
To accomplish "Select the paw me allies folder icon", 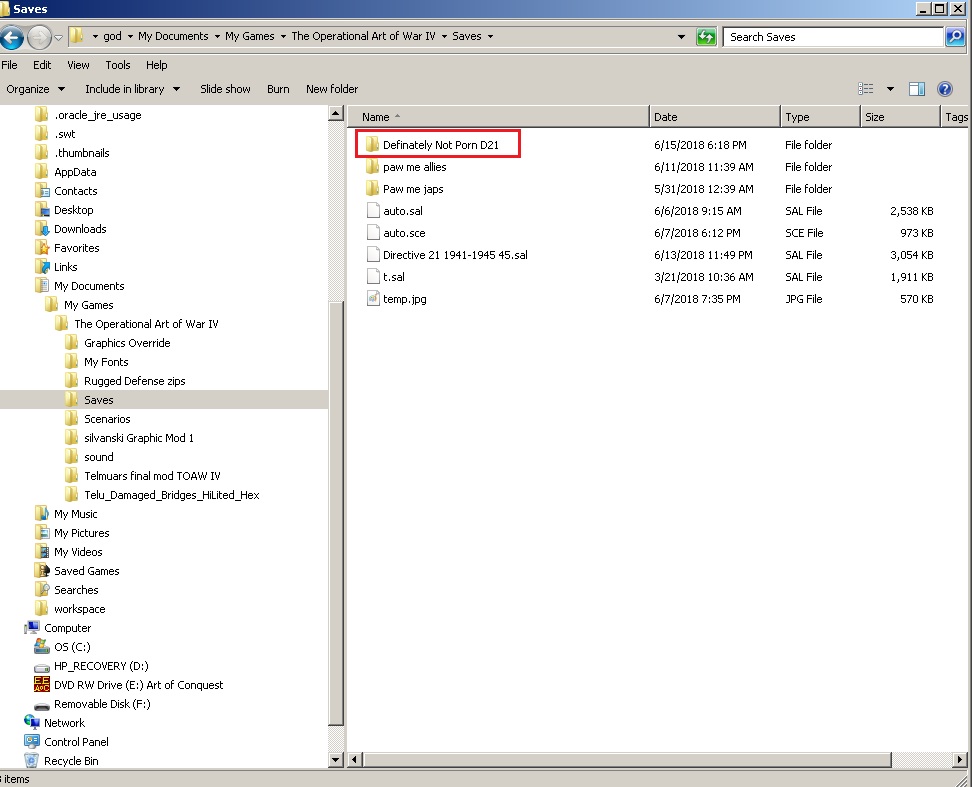I will coord(373,167).
